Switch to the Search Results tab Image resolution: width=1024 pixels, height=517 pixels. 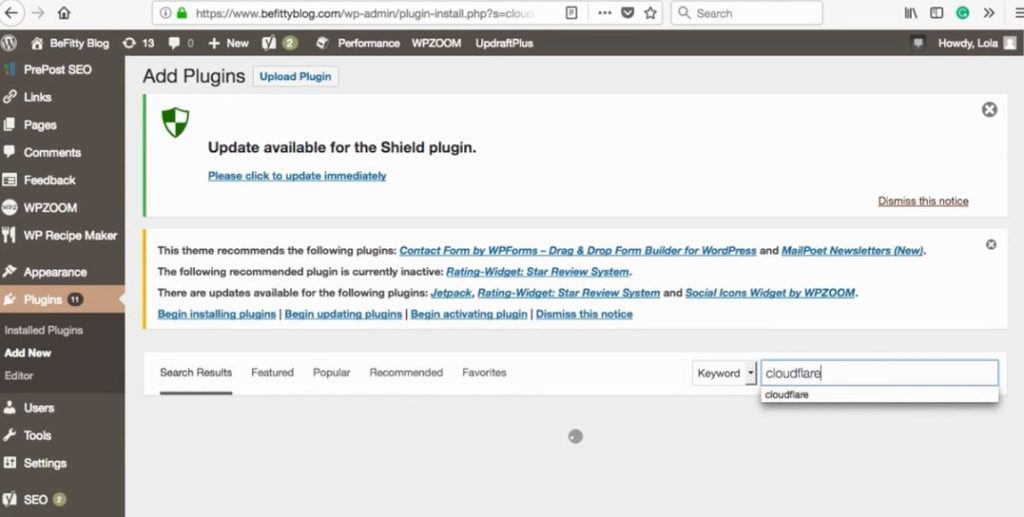[x=196, y=373]
